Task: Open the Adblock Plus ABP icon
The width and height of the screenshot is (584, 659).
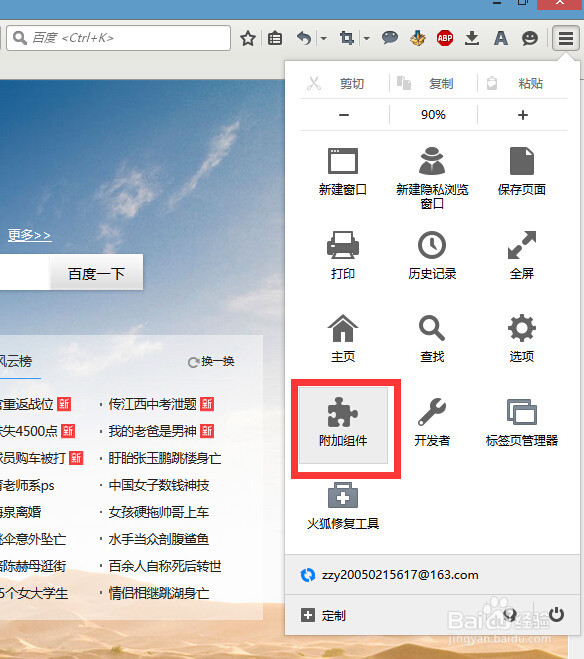Action: coord(445,38)
